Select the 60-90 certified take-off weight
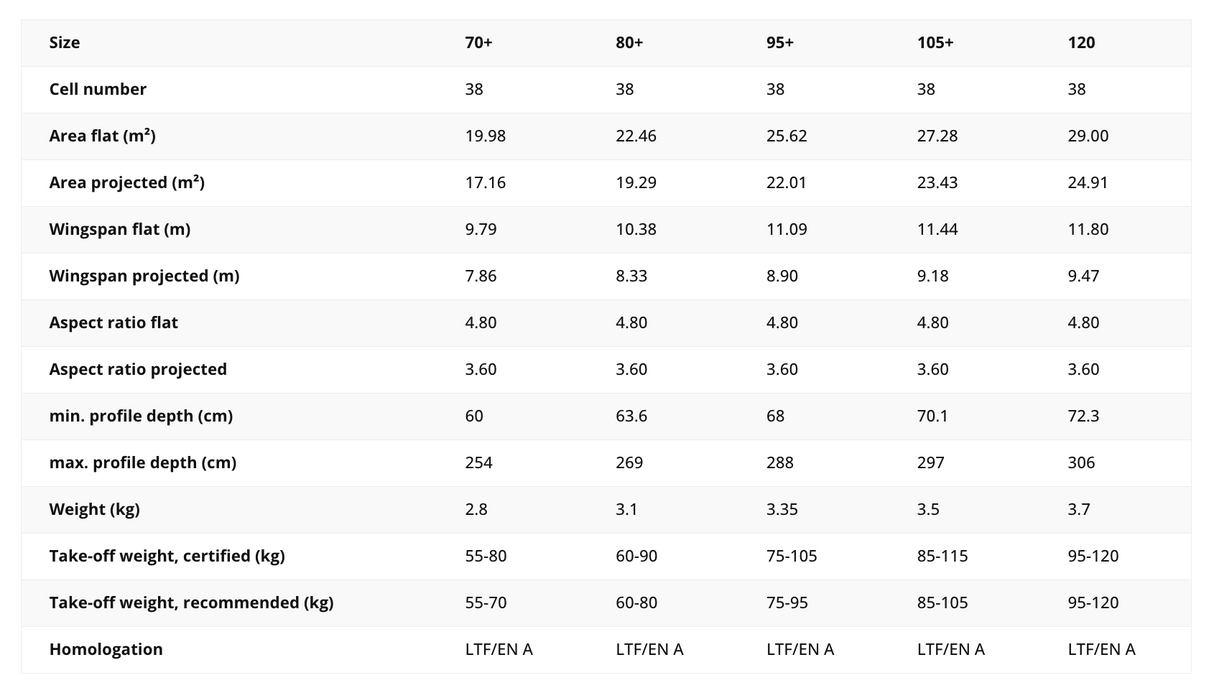Image resolution: width=1214 pixels, height=698 pixels. click(x=637, y=556)
